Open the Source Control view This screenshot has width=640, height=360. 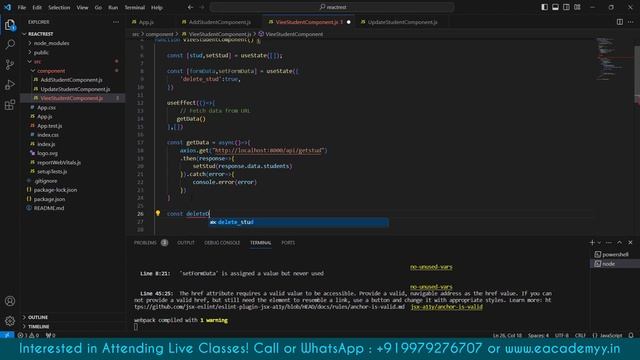[10, 64]
